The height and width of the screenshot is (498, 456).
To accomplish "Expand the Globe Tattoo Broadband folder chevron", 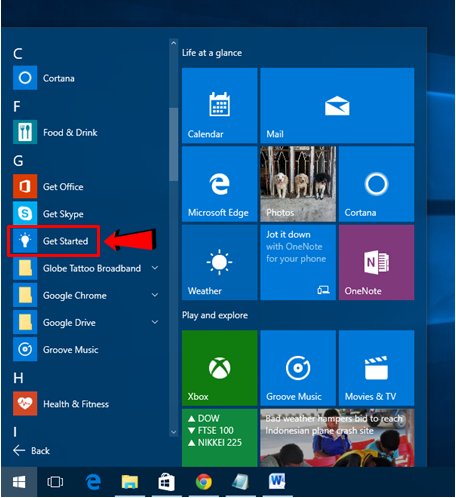I will [x=155, y=268].
